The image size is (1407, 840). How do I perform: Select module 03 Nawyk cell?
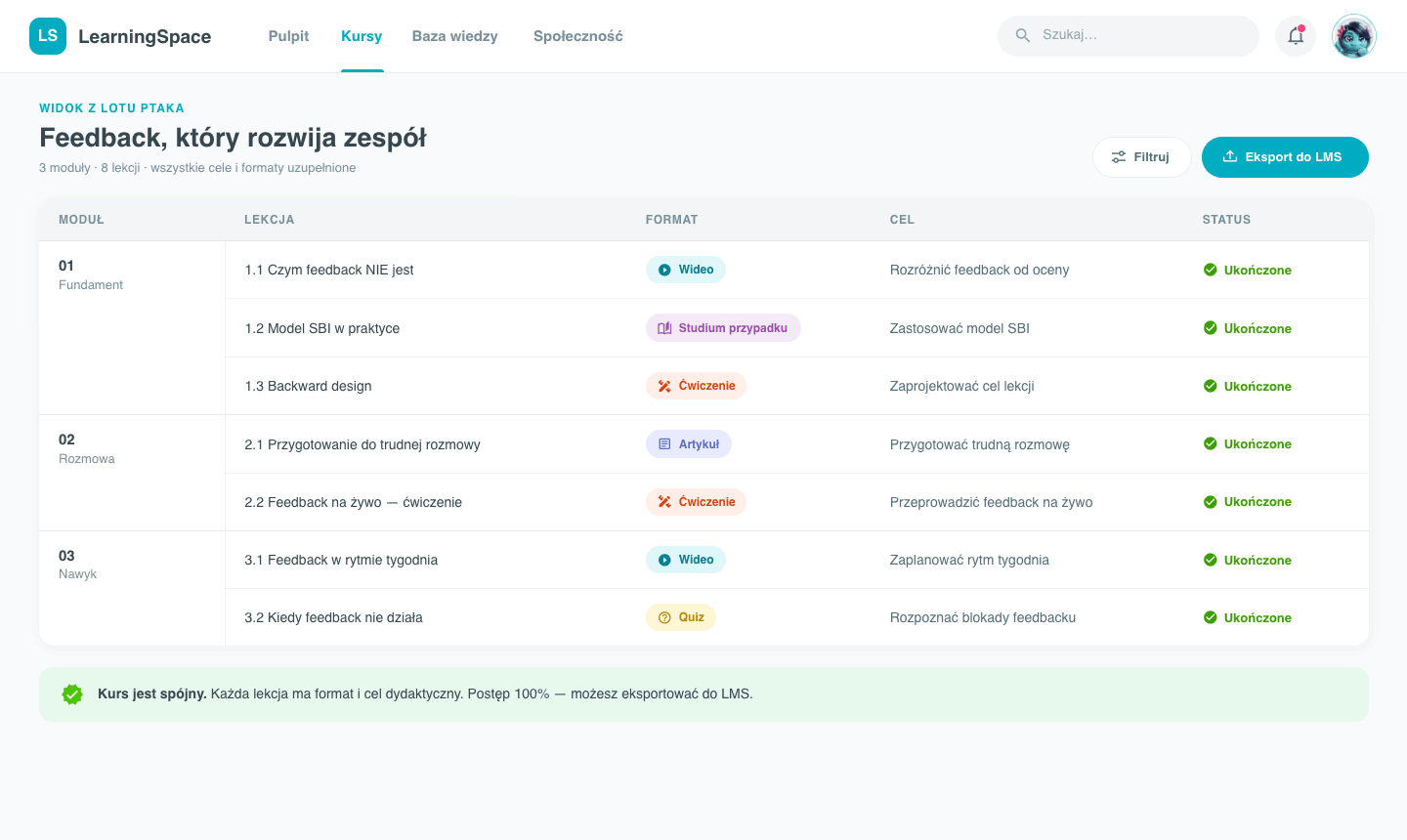coord(132,589)
